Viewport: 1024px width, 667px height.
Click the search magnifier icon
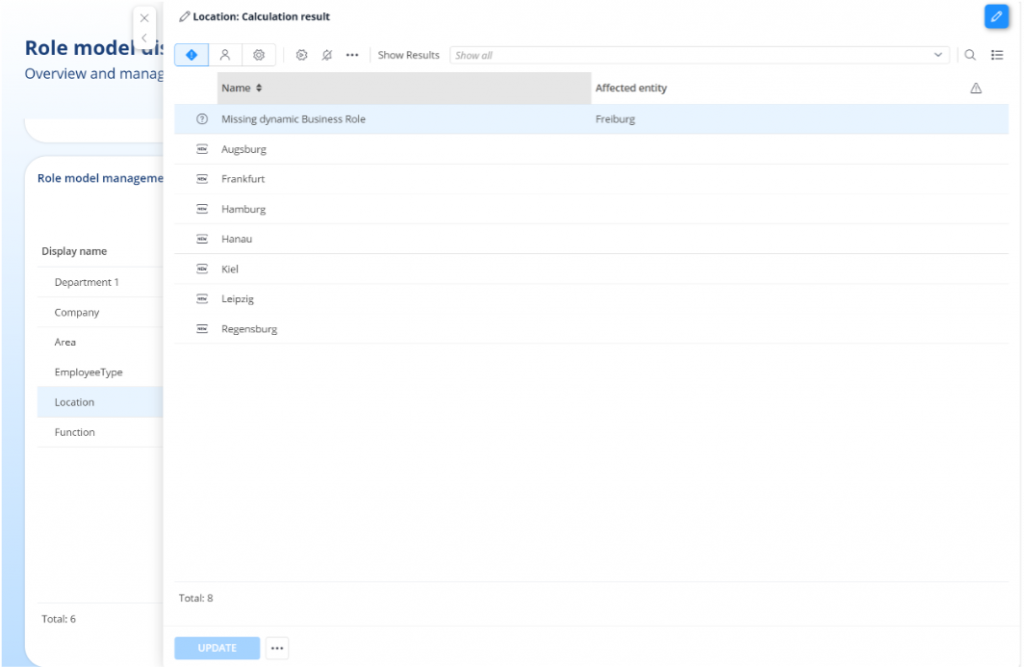[x=970, y=55]
